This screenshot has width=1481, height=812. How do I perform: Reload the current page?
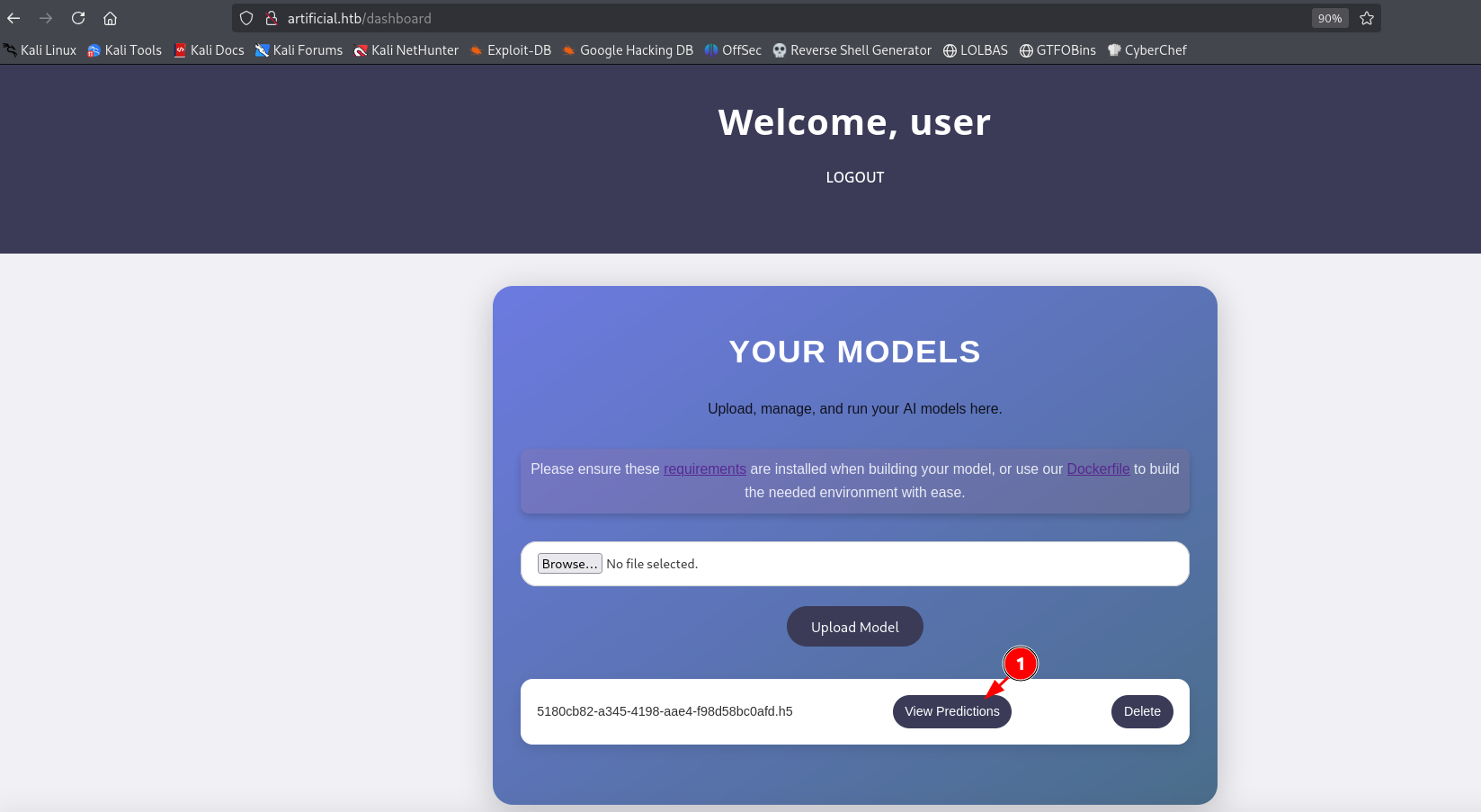[78, 18]
